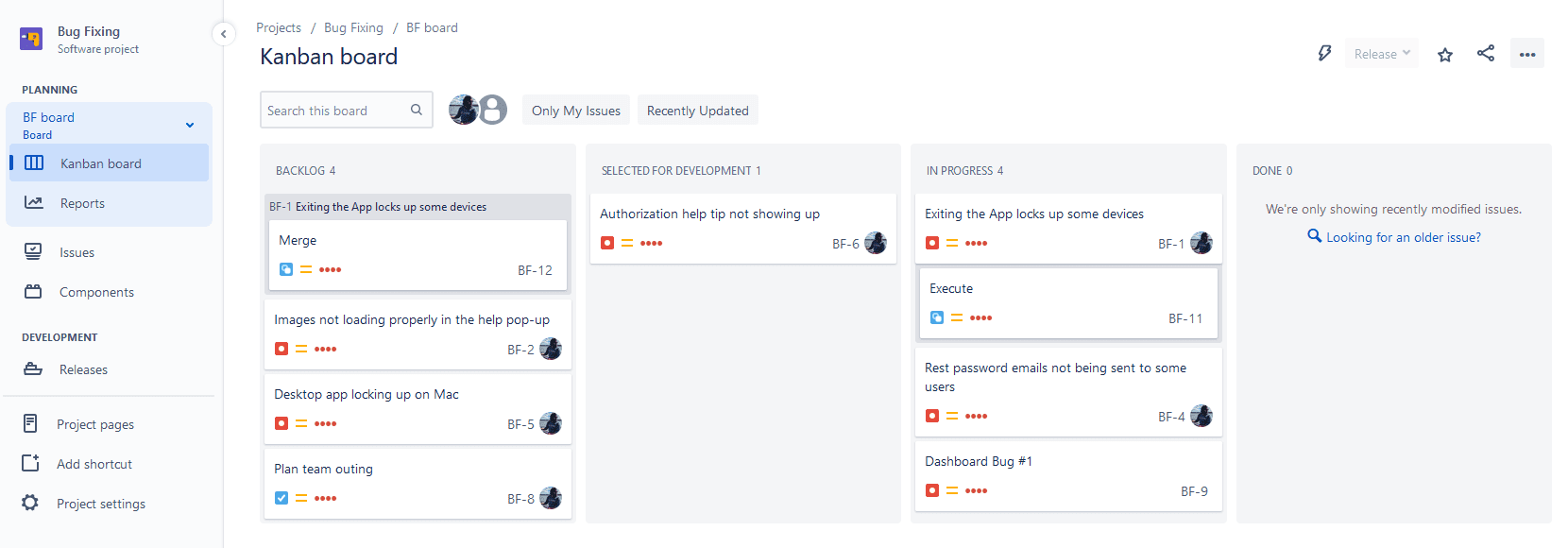Click the task checkbox icon on BF-8
Viewport: 1568px width, 548px height.
(281, 498)
